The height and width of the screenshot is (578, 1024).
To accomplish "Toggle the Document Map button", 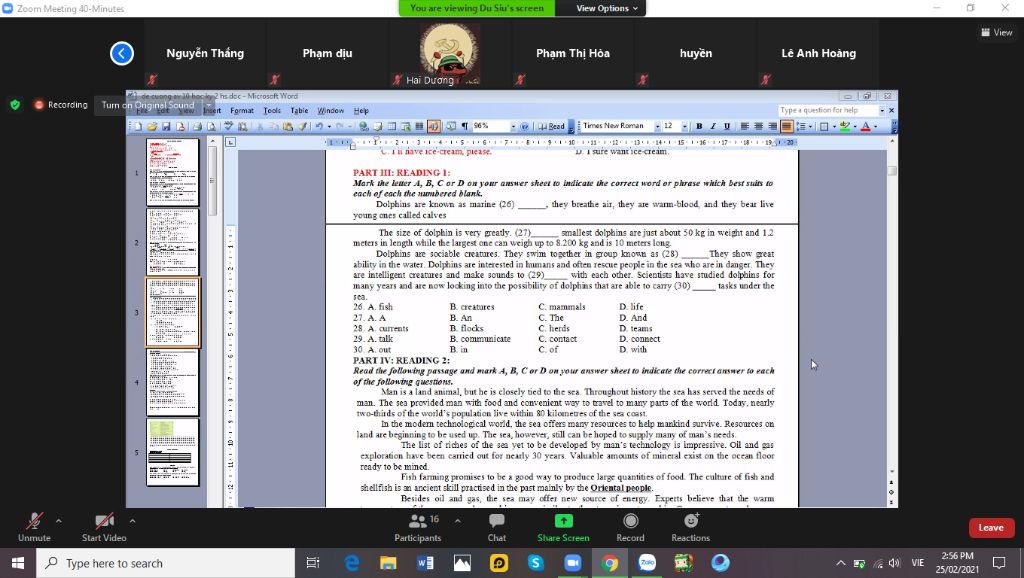I will [x=451, y=126].
